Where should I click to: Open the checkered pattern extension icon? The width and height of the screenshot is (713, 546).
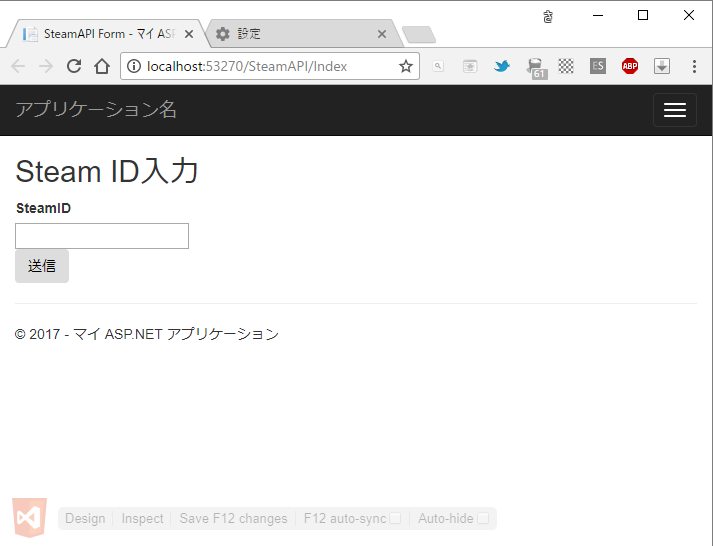coord(566,66)
